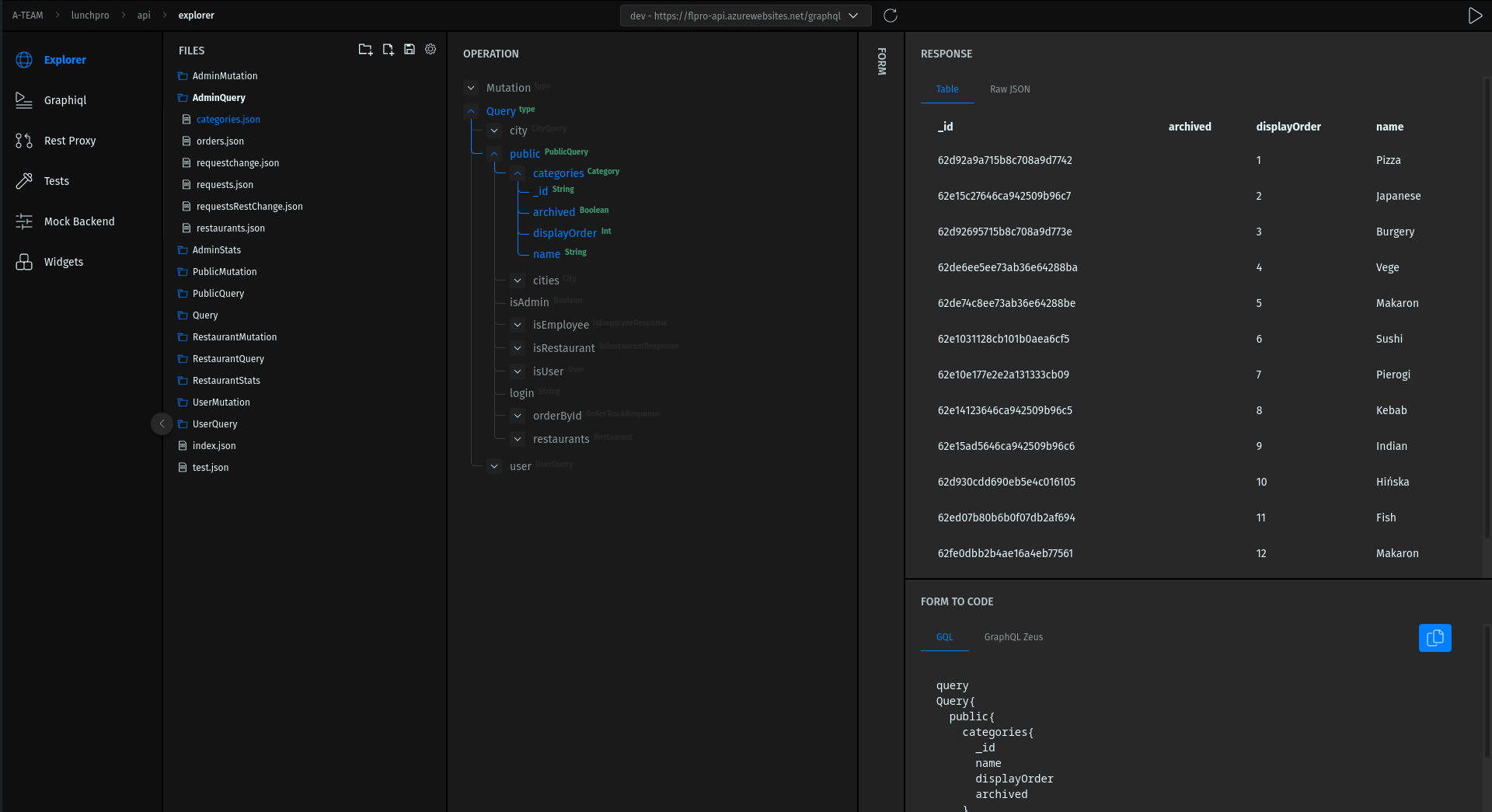
Task: Open the categories.json file in AdminQuery
Action: click(x=228, y=119)
